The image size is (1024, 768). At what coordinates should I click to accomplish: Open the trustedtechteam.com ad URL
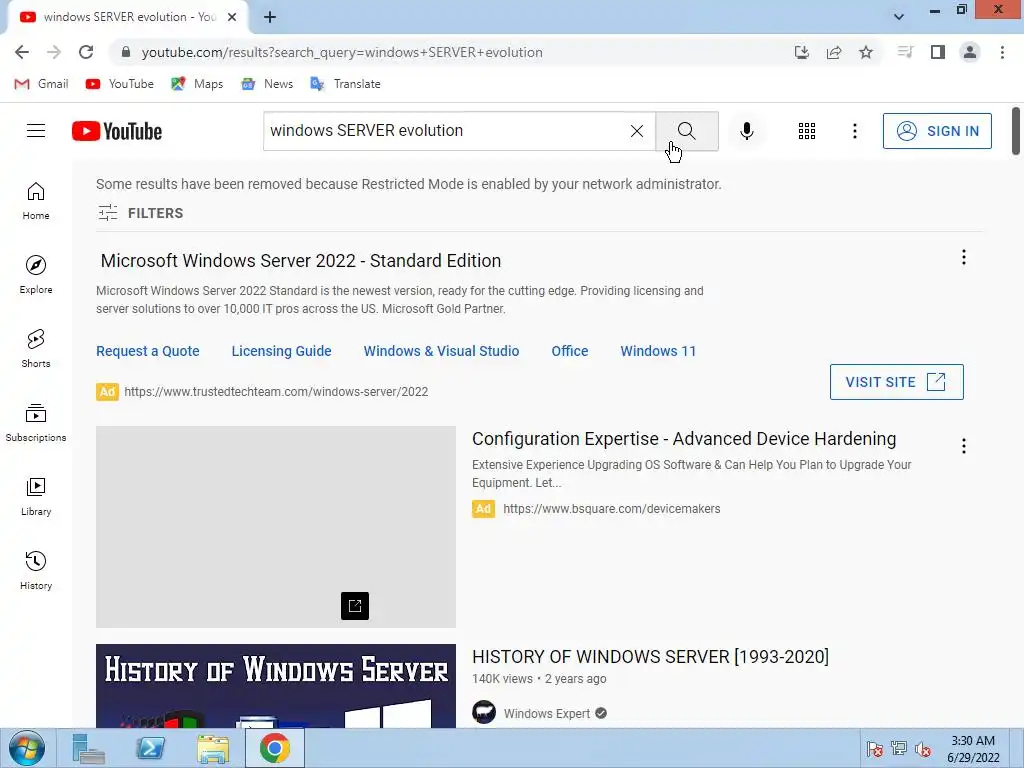(276, 392)
